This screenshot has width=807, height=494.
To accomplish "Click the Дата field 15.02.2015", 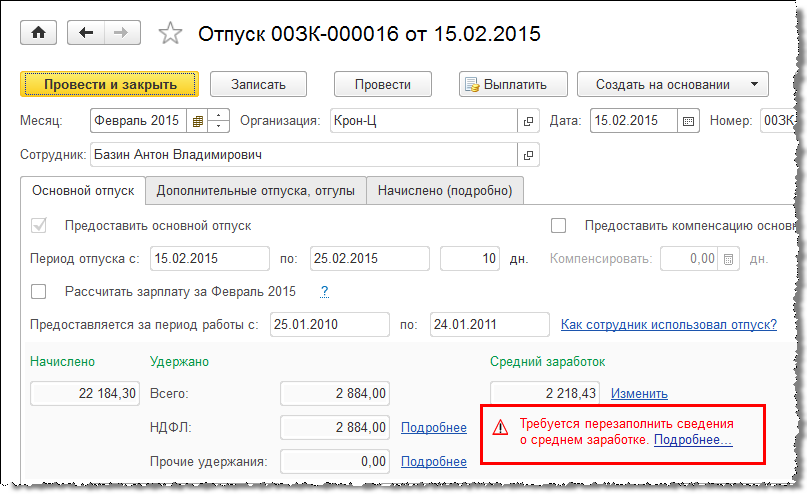I will tap(634, 121).
